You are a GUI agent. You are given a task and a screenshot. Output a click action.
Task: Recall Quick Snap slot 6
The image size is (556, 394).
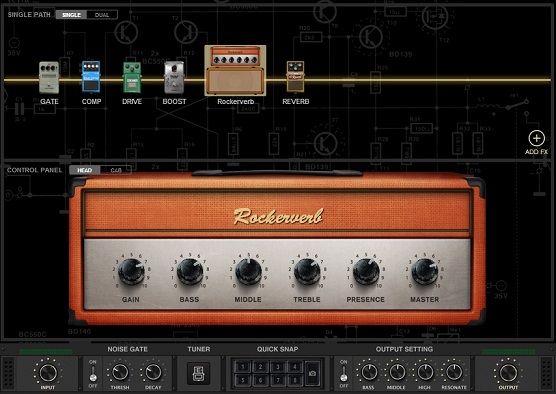[260, 380]
